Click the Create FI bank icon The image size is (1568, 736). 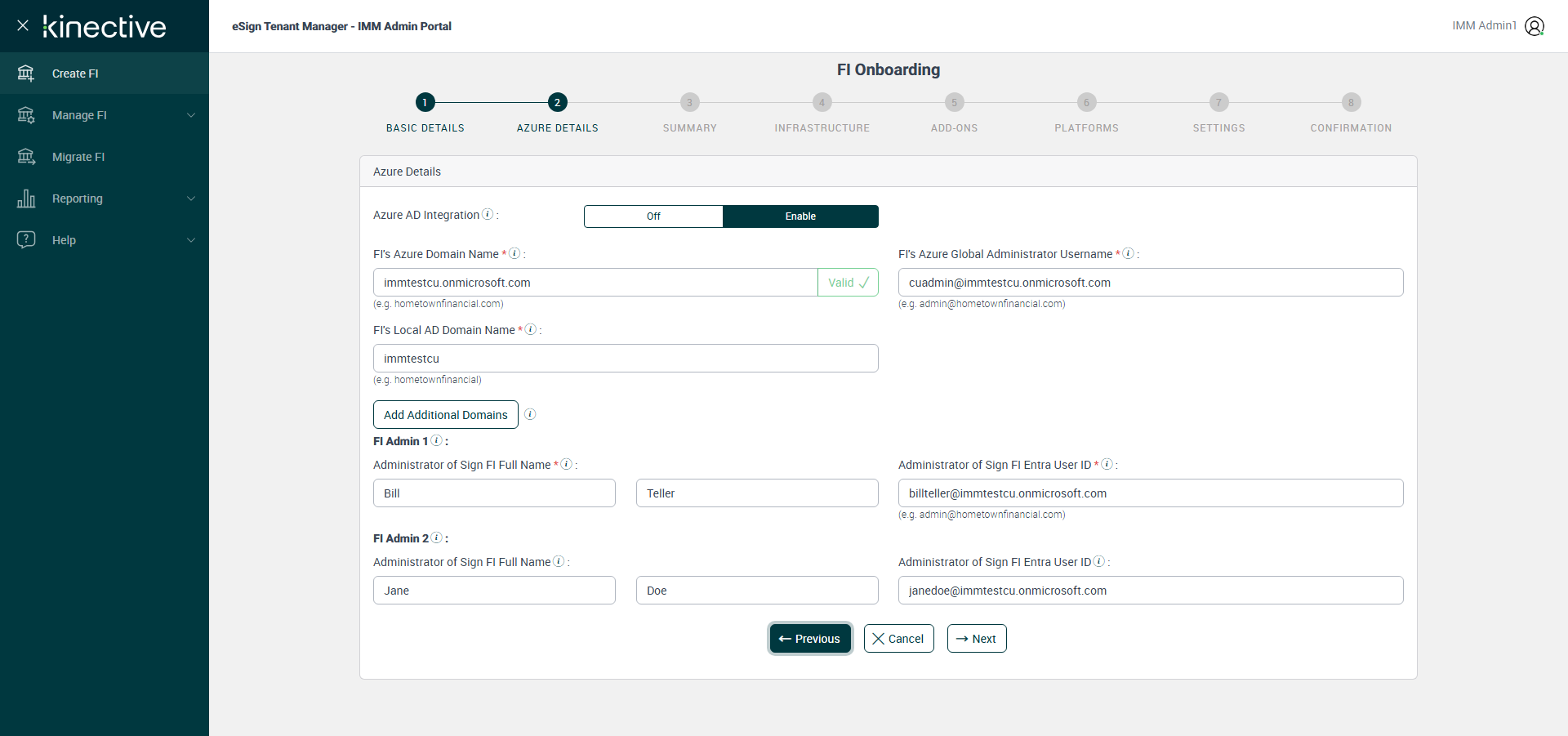pos(26,74)
